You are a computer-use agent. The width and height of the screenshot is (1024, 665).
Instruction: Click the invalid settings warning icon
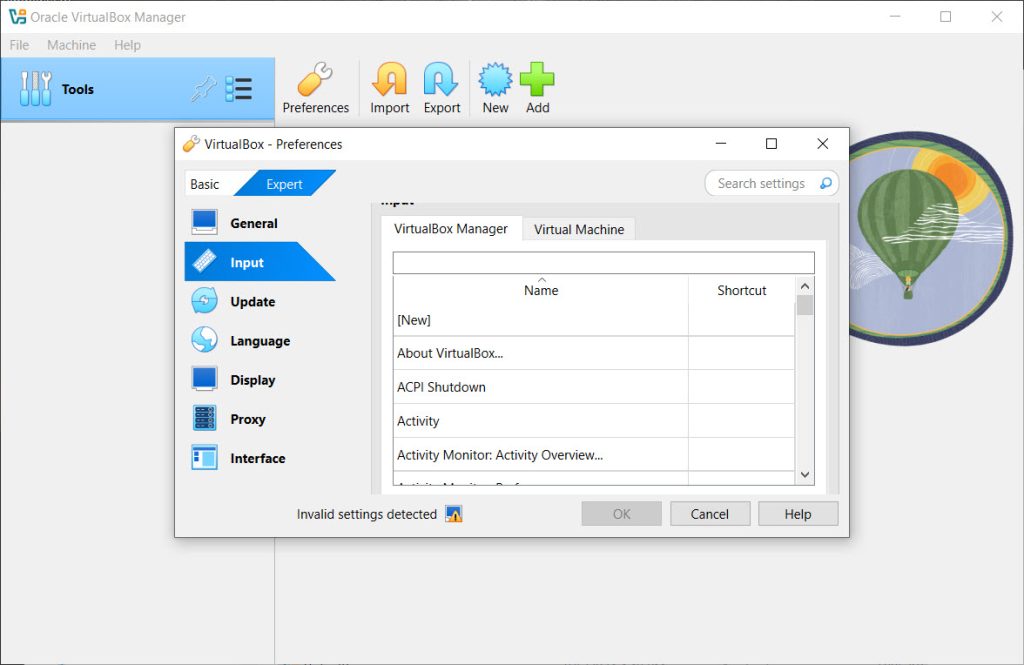pyautogui.click(x=453, y=514)
